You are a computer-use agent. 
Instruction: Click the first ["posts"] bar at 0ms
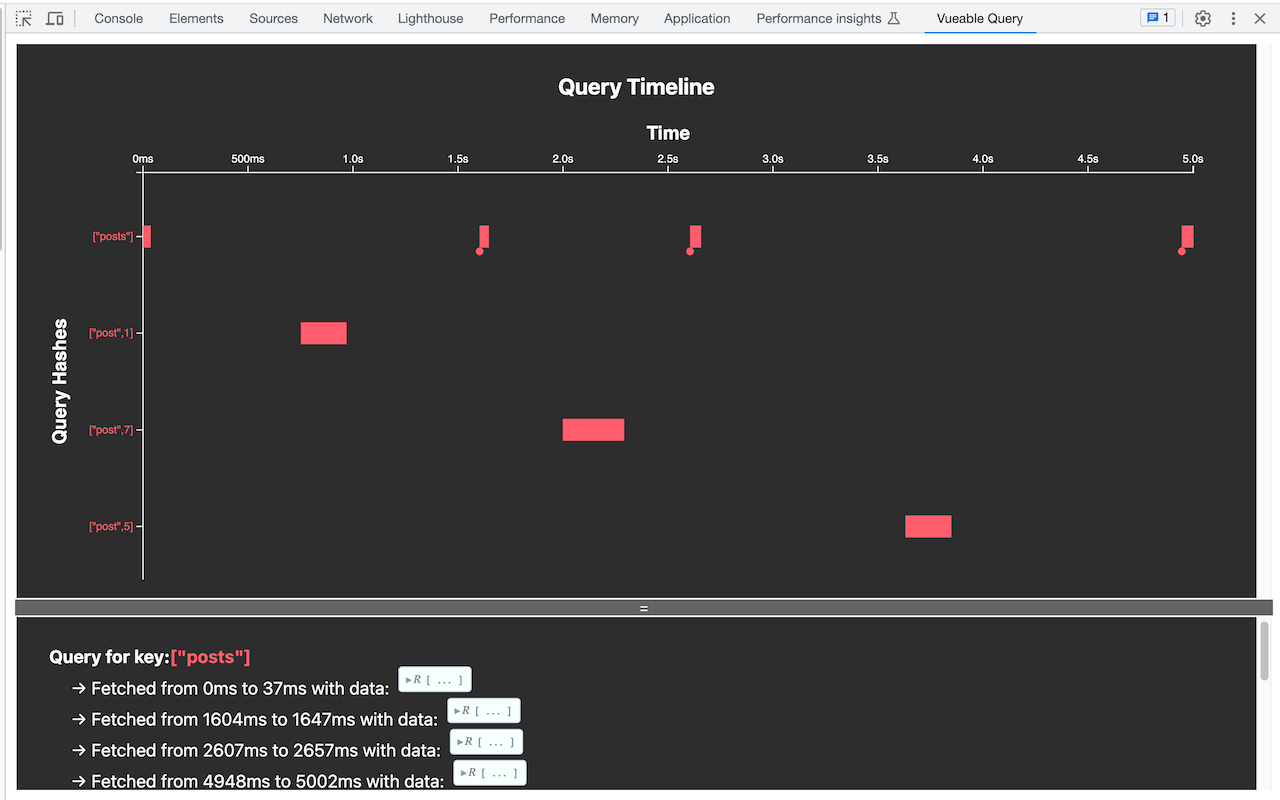pyautogui.click(x=147, y=236)
